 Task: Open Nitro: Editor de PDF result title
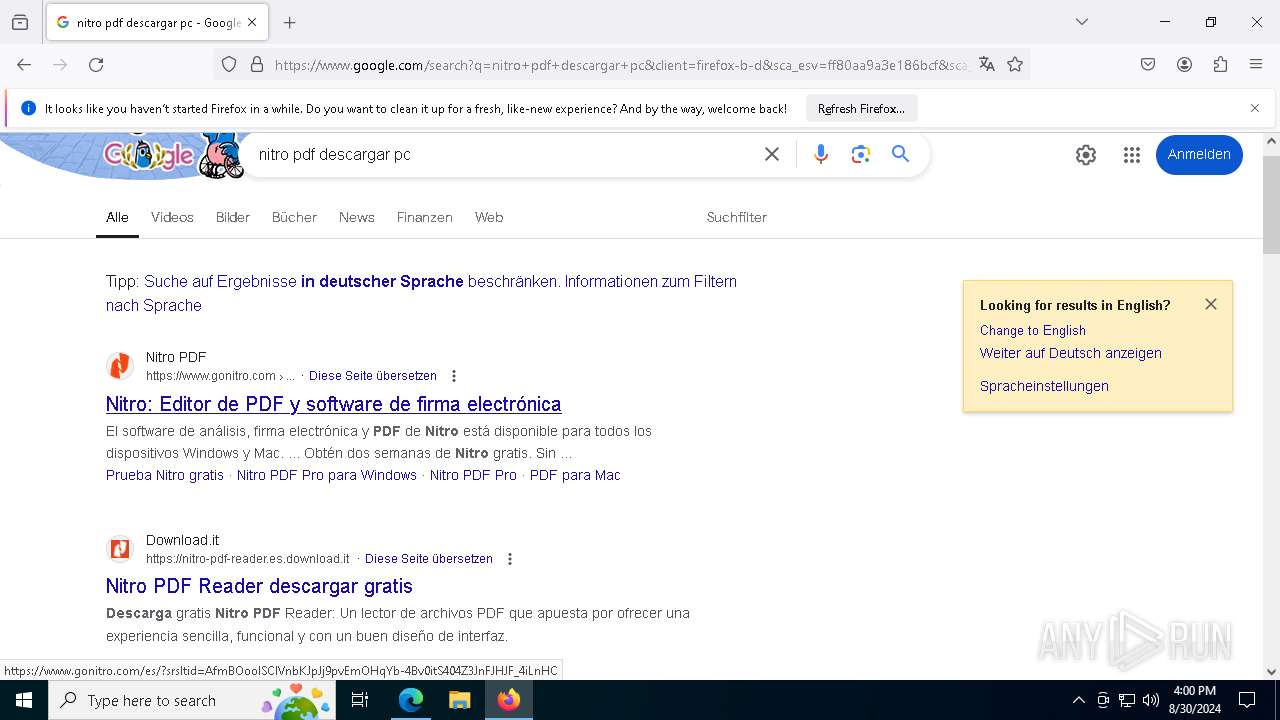(334, 404)
